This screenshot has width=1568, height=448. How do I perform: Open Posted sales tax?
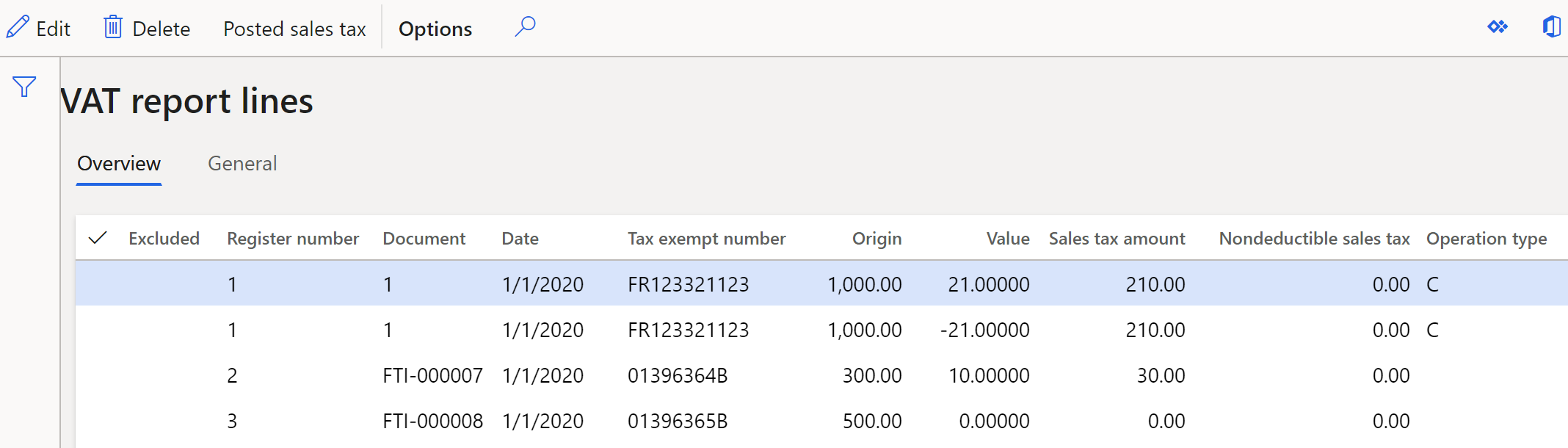tap(294, 29)
